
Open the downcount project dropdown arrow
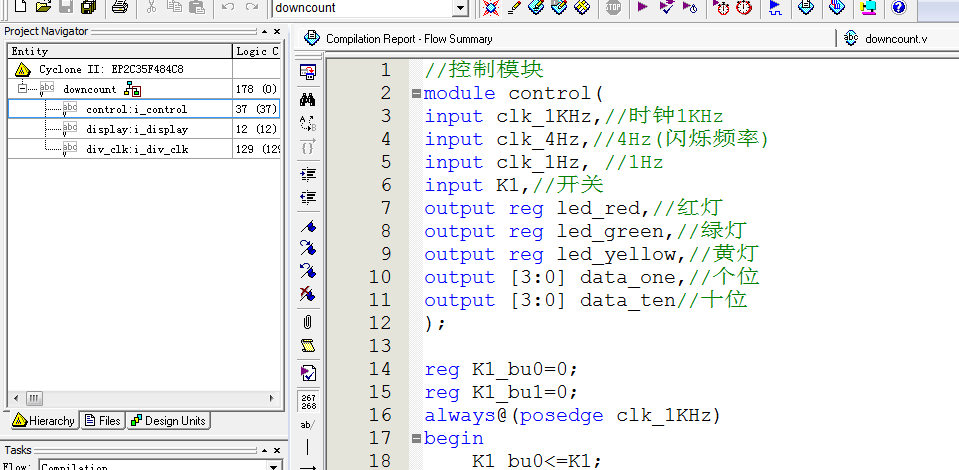click(461, 8)
